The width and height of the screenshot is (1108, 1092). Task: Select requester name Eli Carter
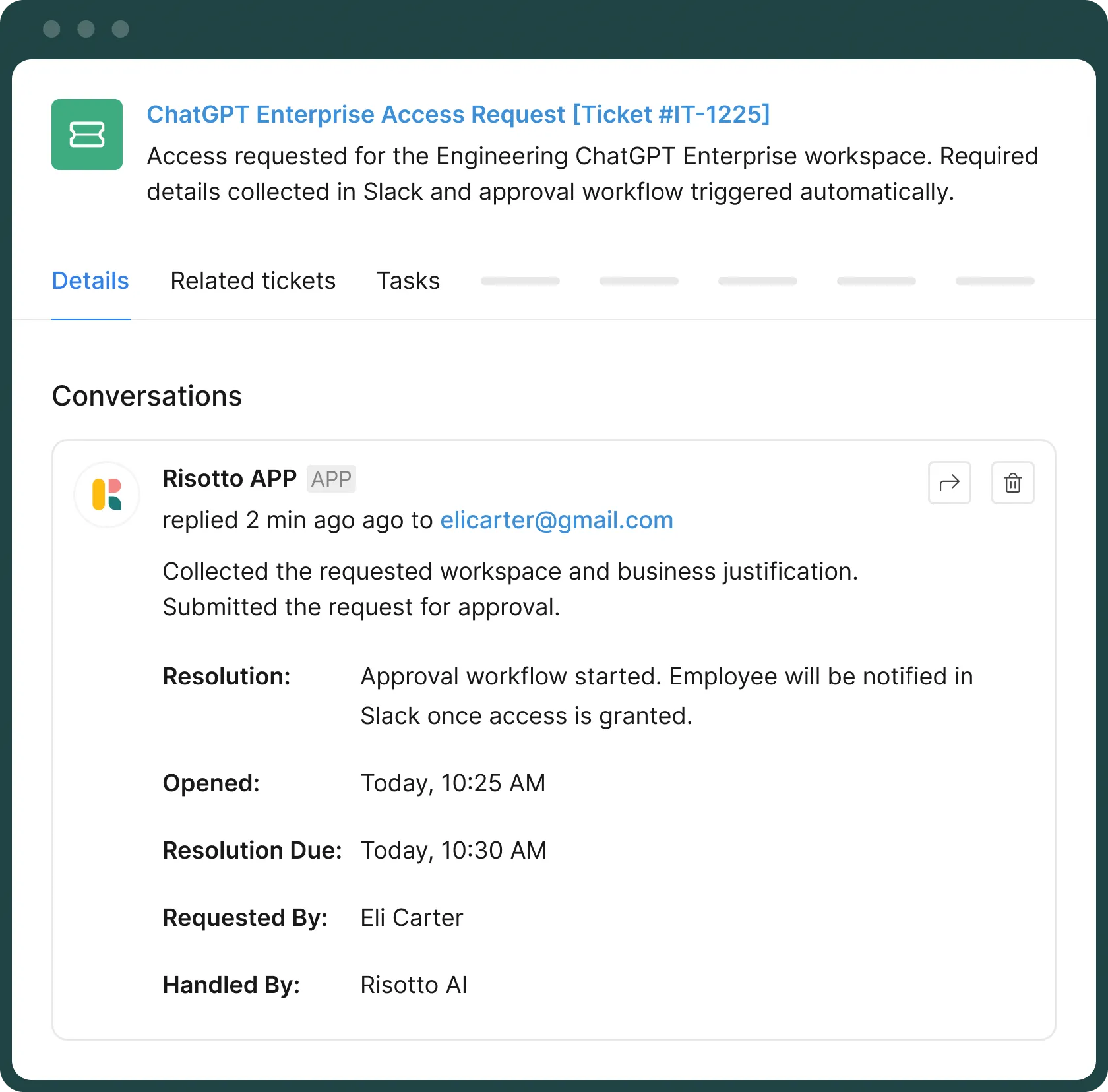click(412, 918)
